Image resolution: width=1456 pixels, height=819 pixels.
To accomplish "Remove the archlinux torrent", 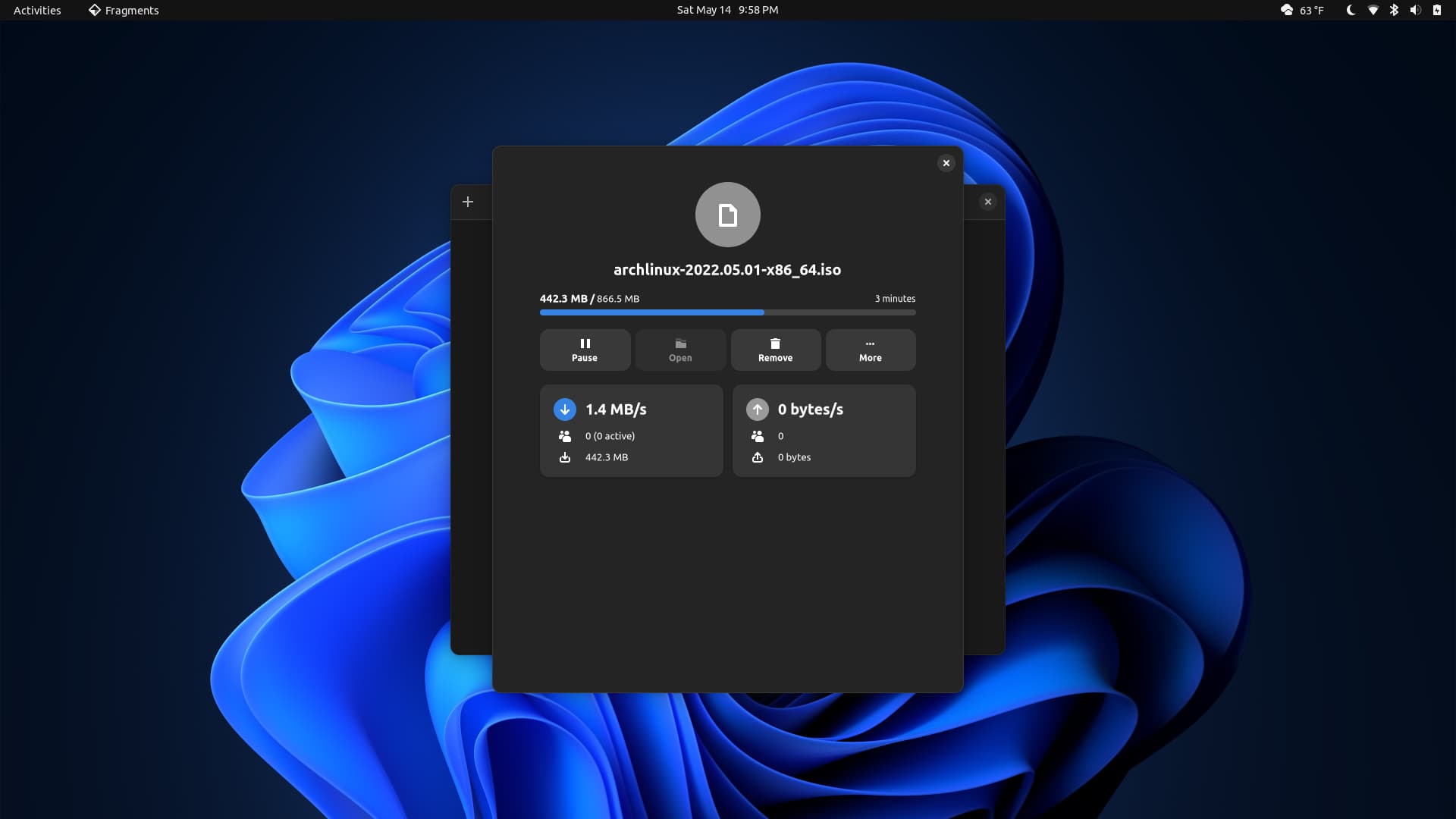I will pos(775,350).
